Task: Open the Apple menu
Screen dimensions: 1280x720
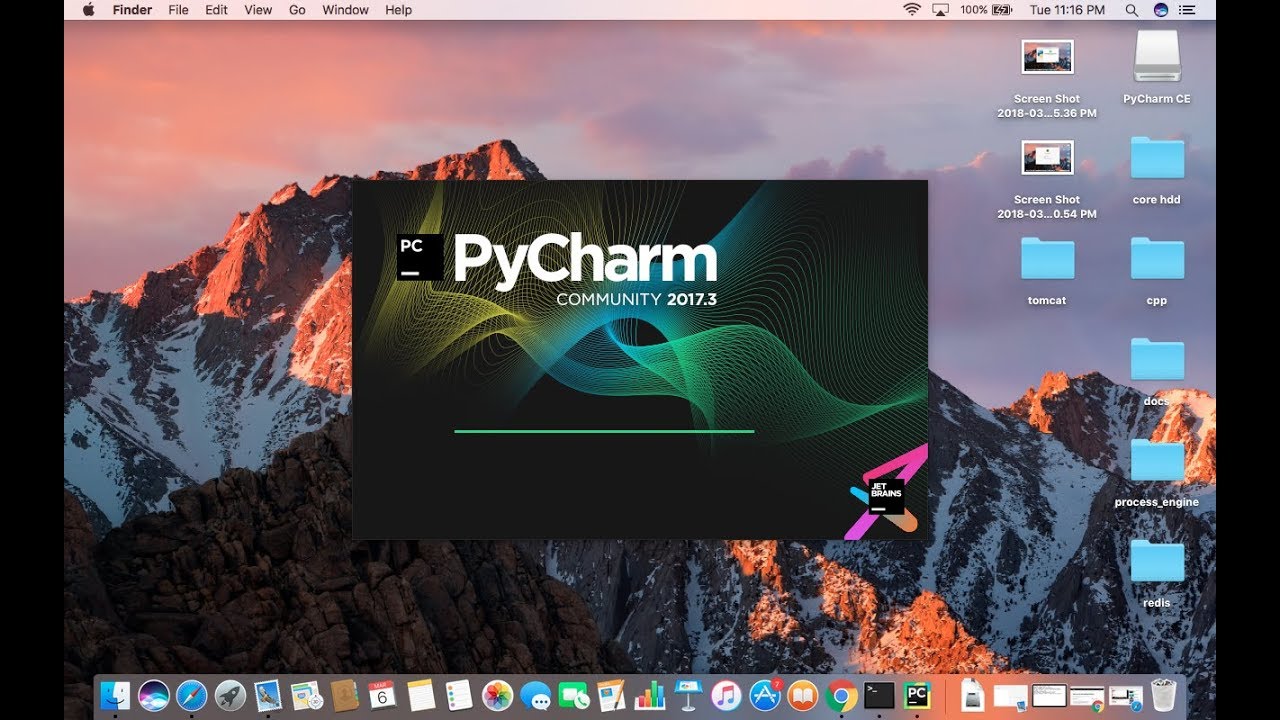Action: coord(88,10)
